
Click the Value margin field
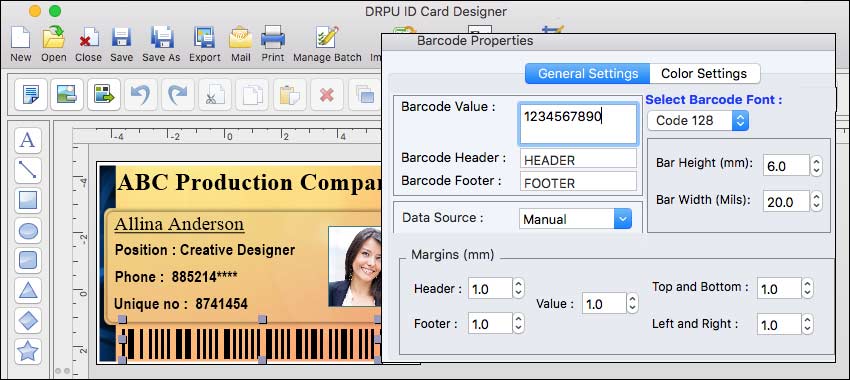click(604, 304)
